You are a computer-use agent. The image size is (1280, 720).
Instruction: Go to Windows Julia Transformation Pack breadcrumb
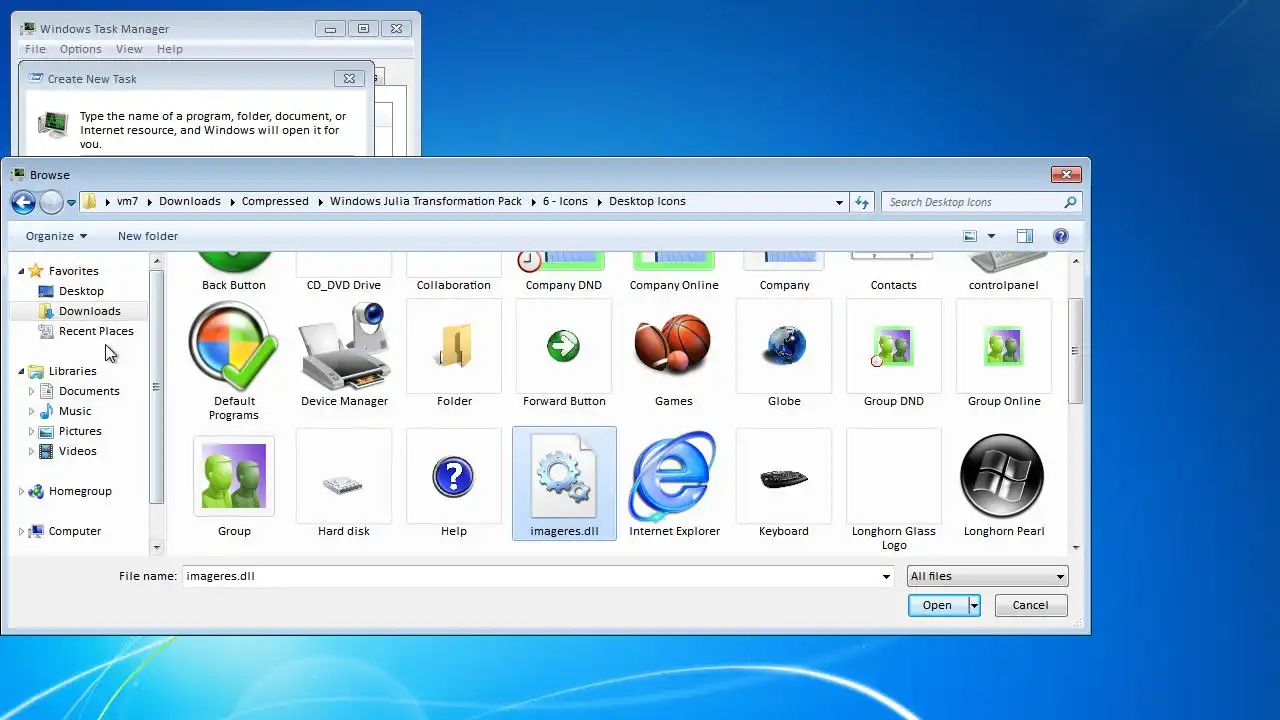click(426, 201)
